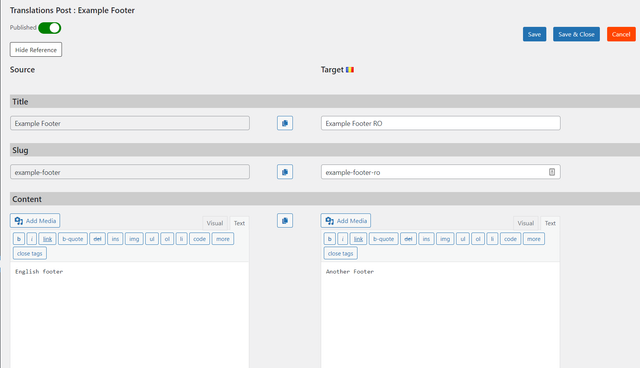
Task: Insert li tag in source editor
Action: 182,239
